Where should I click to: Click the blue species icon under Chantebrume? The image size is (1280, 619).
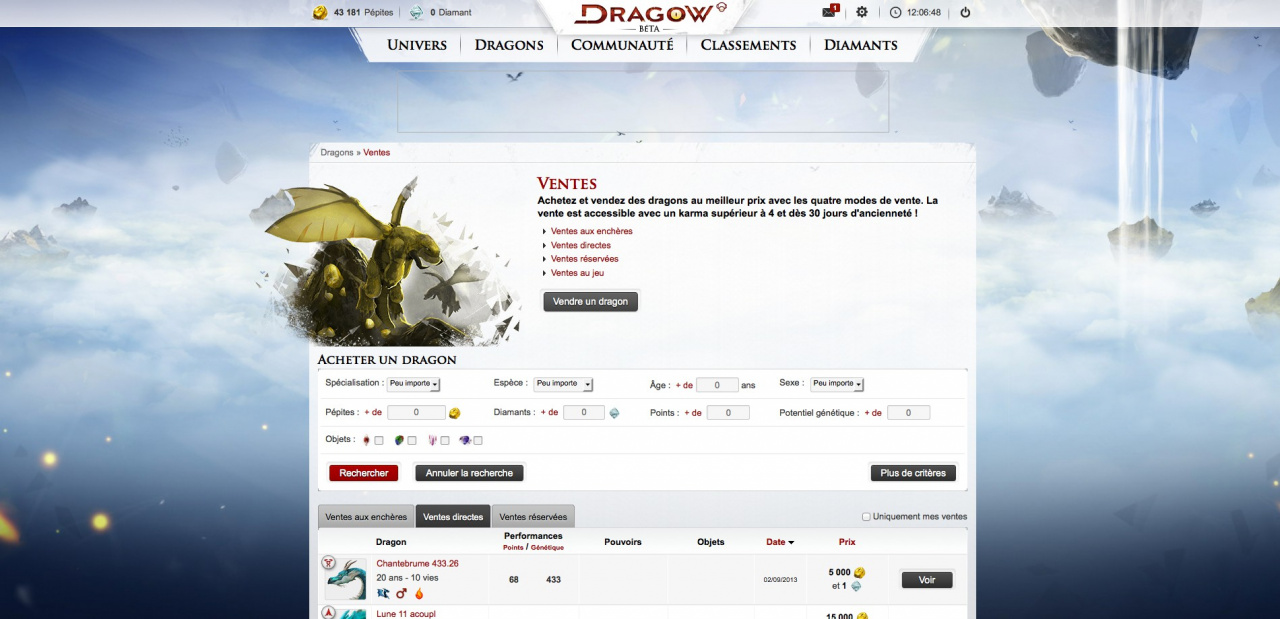click(383, 593)
